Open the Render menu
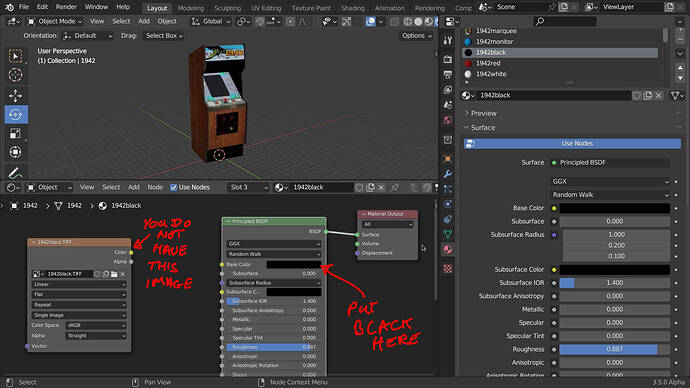Viewport: 690px width, 388px height. click(x=66, y=7)
